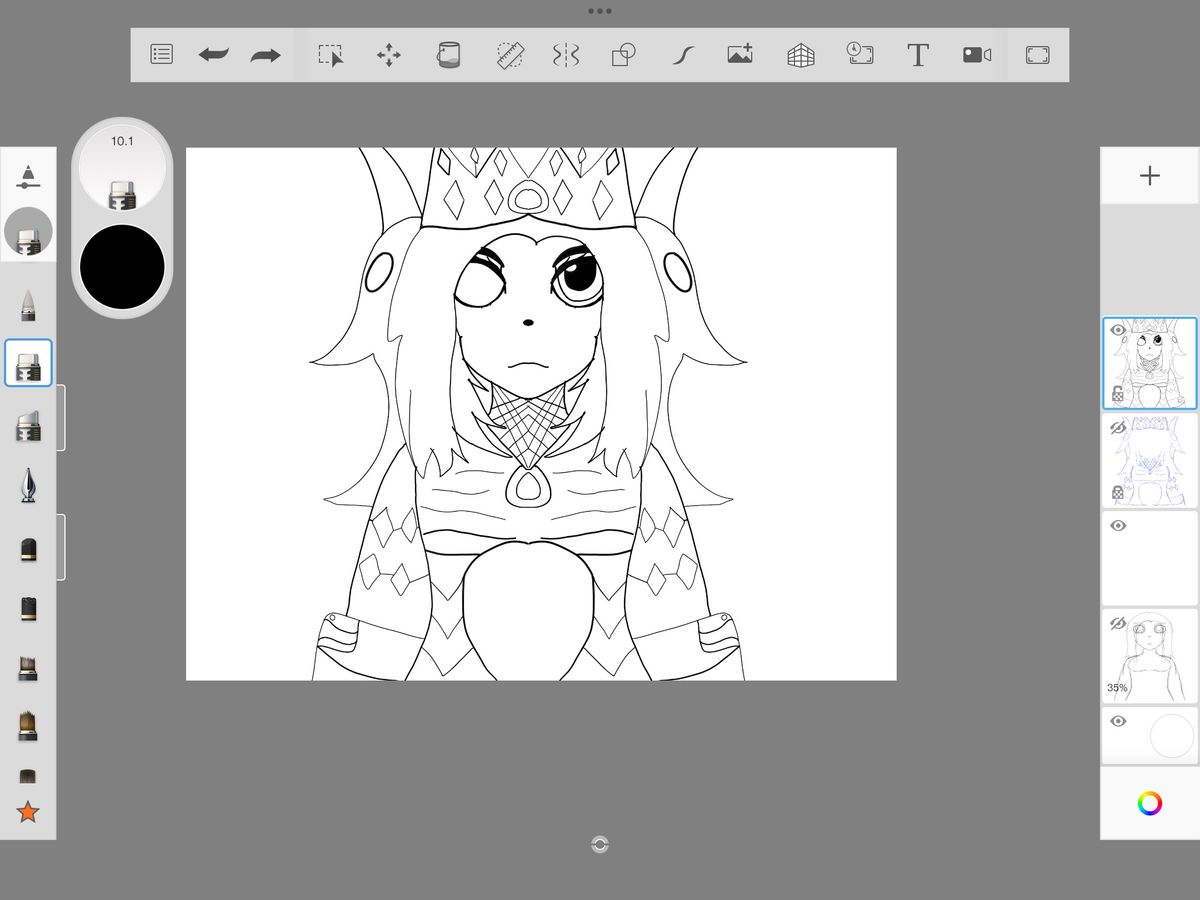Open the black color puck
1200x900 pixels.
(122, 267)
